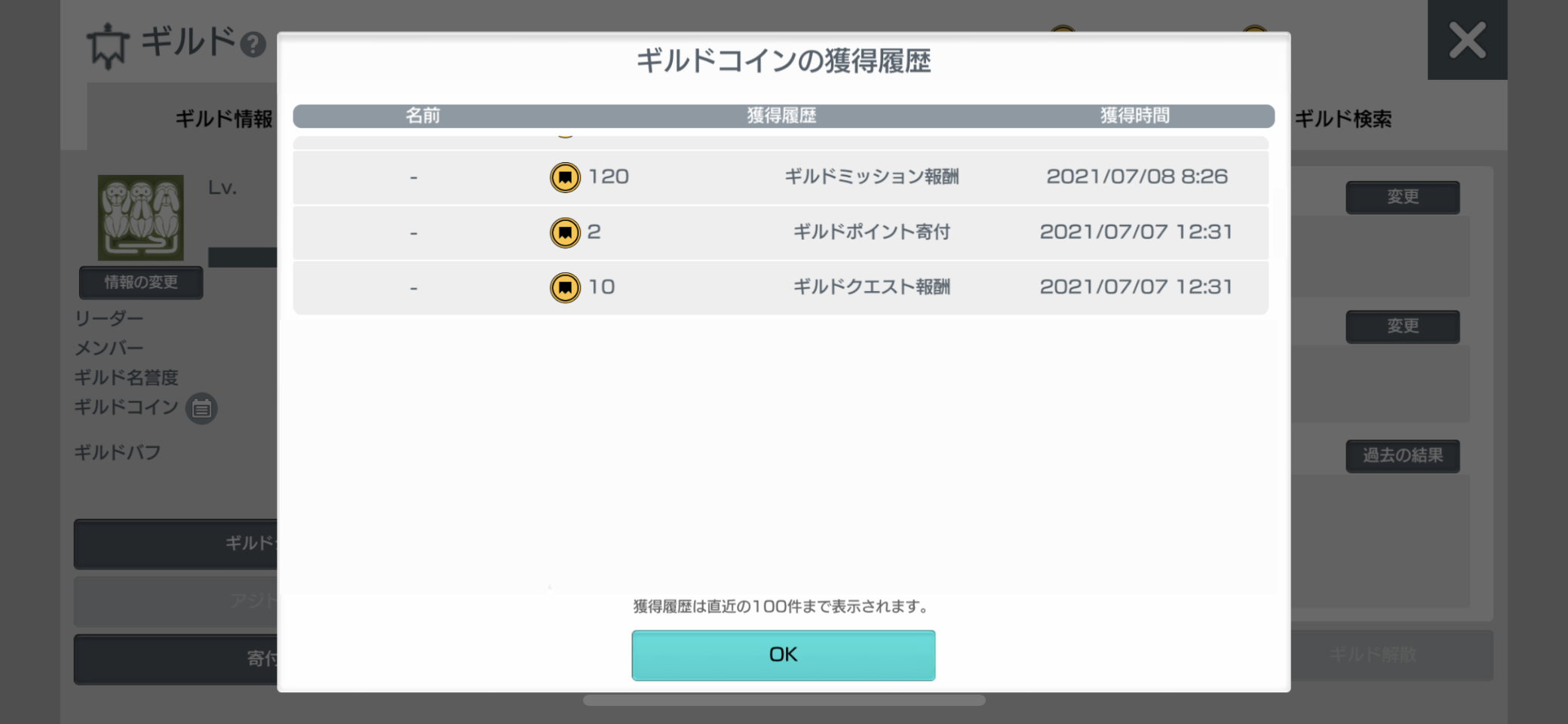Select the three monkeys guild emblem
Screen dimensions: 1568x724
(141, 218)
